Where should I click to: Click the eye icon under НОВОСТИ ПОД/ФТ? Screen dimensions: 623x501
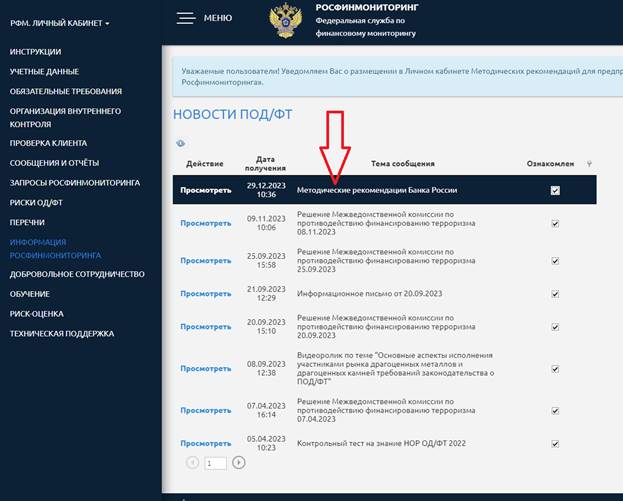[x=181, y=143]
